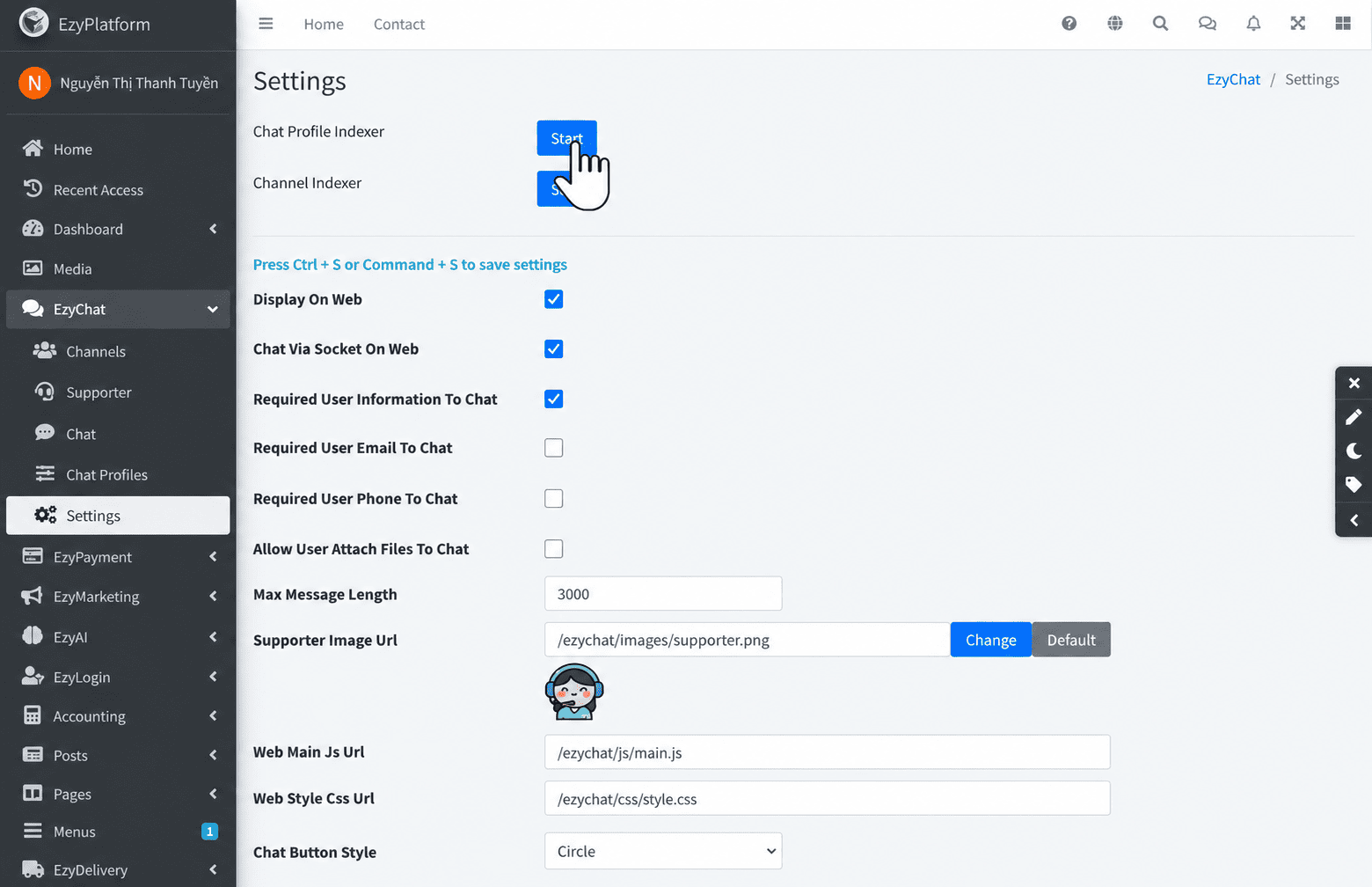
Task: Collapse the EzyChat sidebar menu
Action: pos(118,309)
